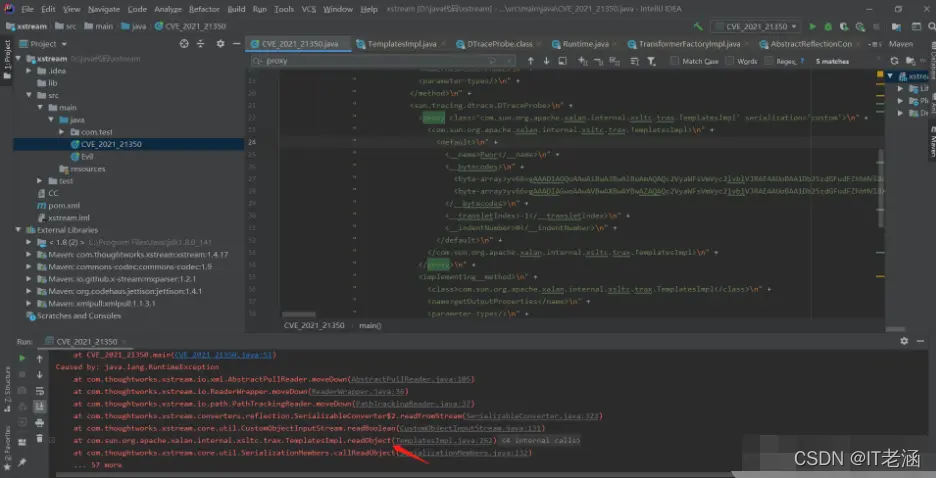Click main() in editor breadcrumb

pyautogui.click(x=370, y=325)
